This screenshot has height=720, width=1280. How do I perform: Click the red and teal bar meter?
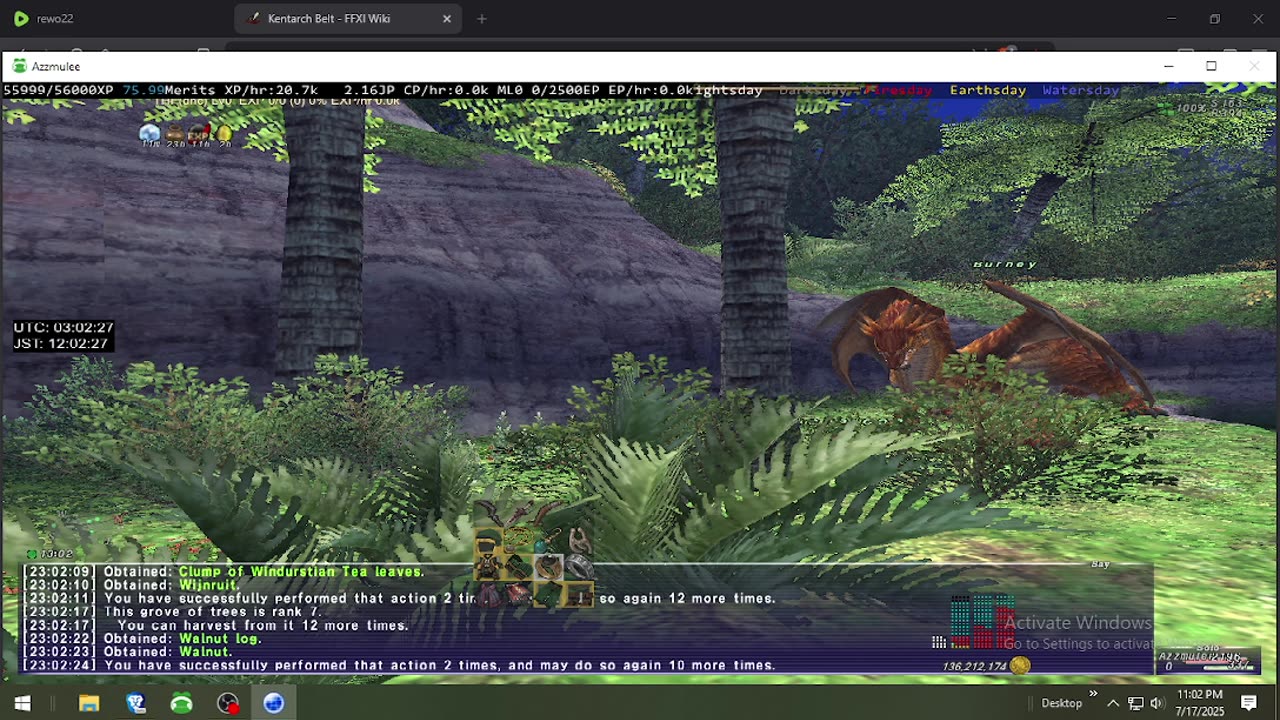pos(982,622)
